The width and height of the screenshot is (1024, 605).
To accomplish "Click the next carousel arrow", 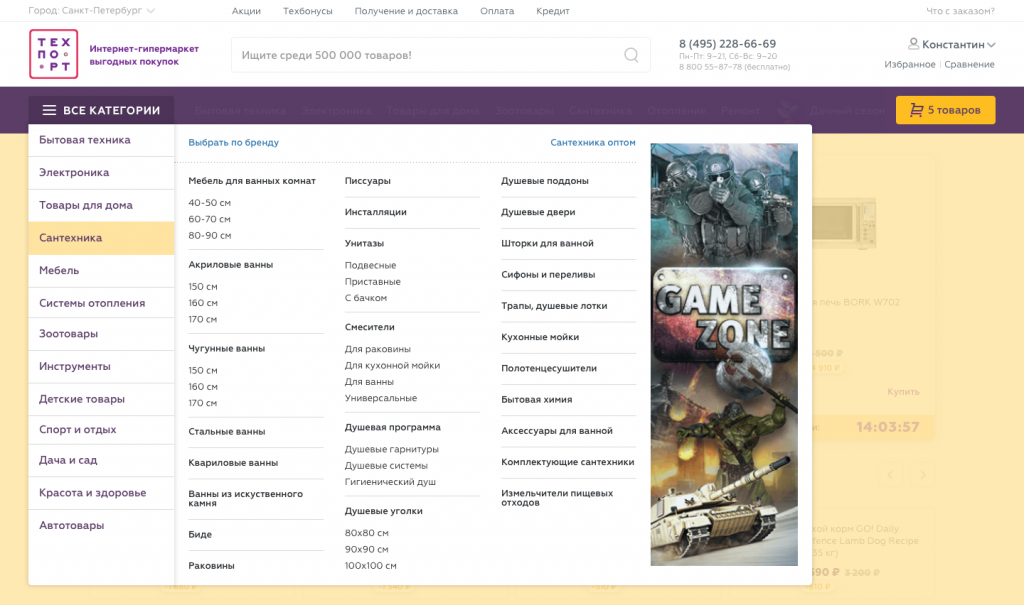I will 923,474.
